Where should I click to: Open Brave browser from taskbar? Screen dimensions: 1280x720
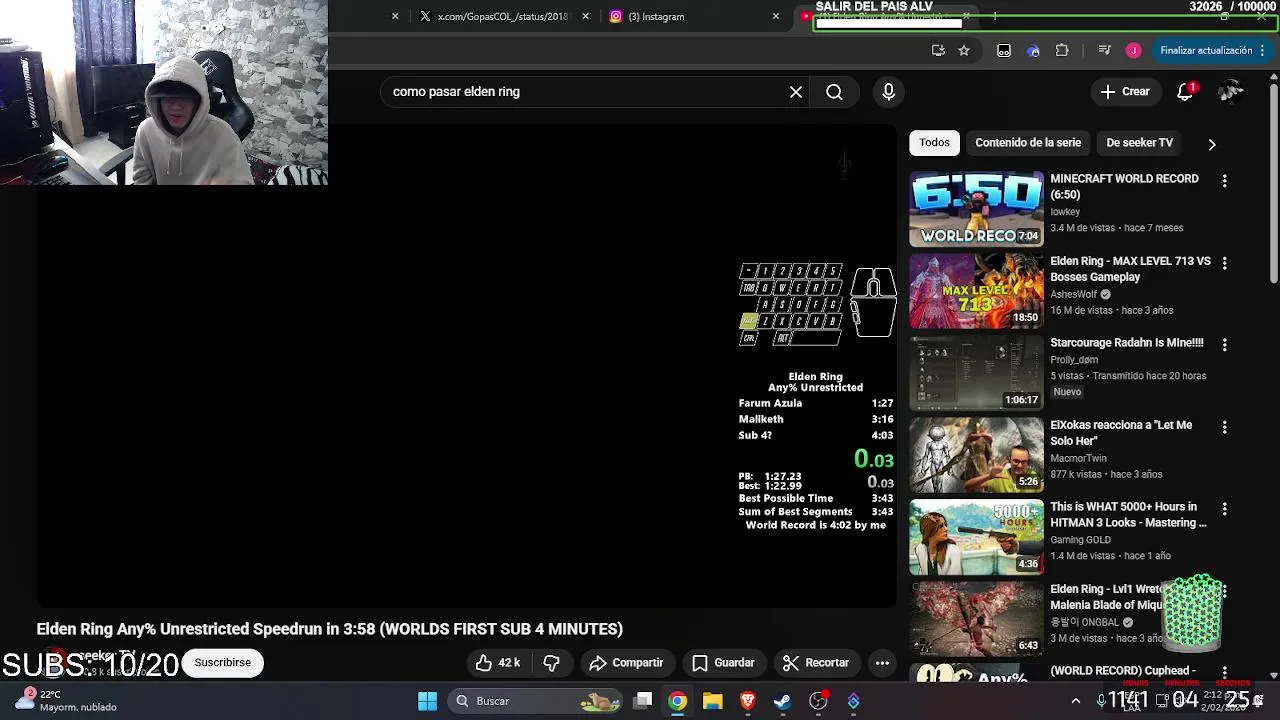748,701
